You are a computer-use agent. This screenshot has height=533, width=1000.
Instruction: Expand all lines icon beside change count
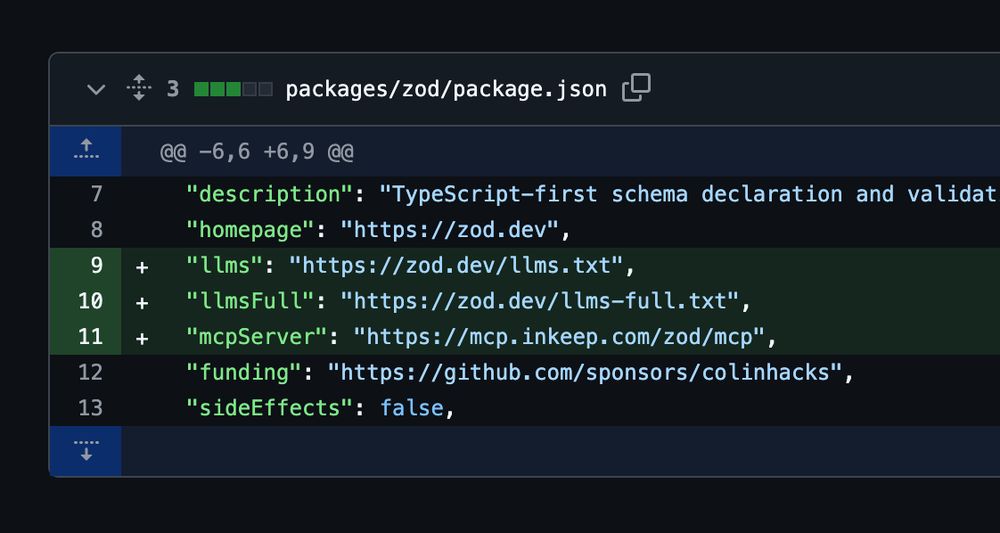click(x=138, y=89)
